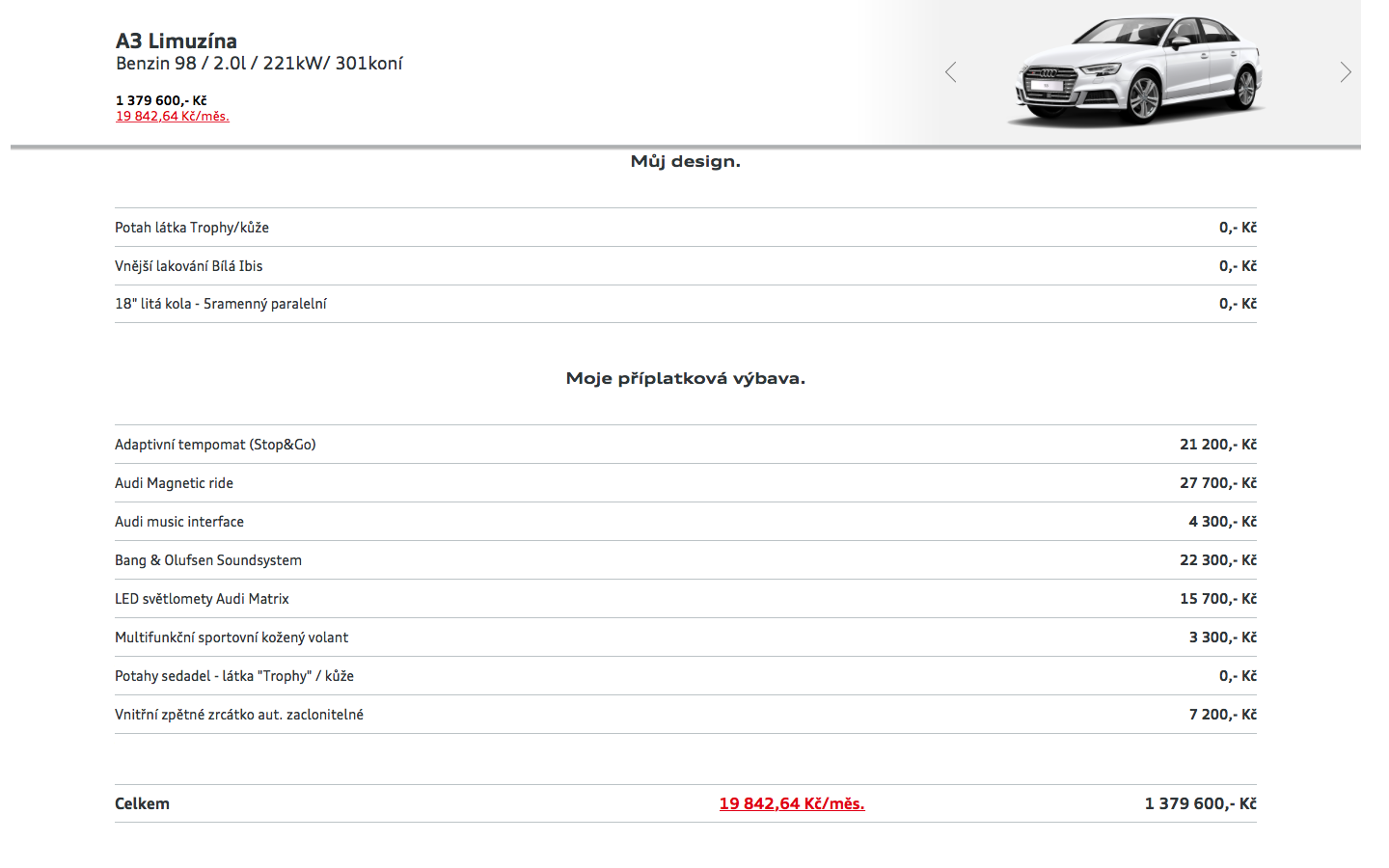Click the white Audi A3 car image
The width and height of the screenshot is (1389, 868).
1138,70
